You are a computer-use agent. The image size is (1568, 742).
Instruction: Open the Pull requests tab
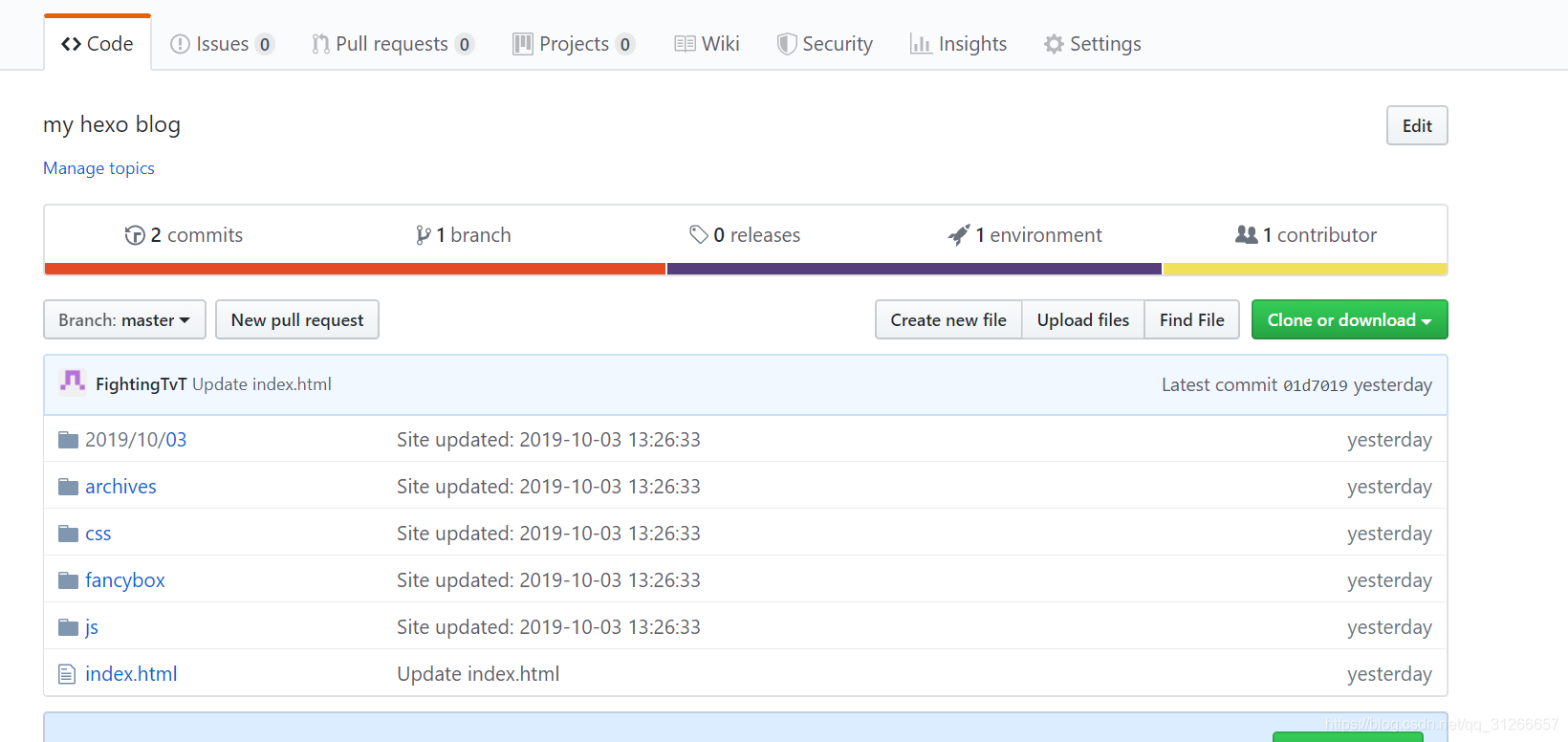393,44
